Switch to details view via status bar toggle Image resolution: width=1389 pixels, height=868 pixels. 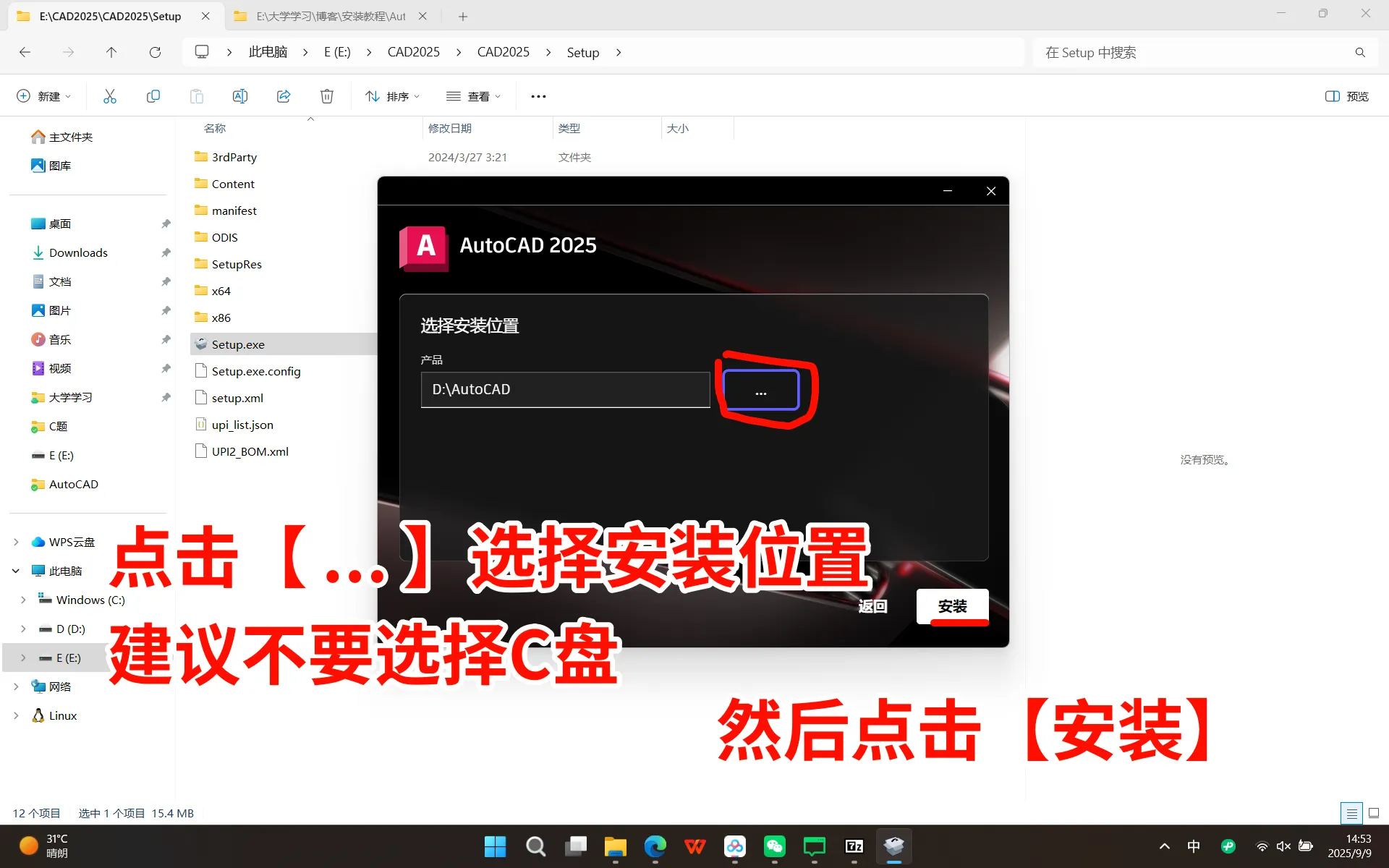(x=1350, y=813)
